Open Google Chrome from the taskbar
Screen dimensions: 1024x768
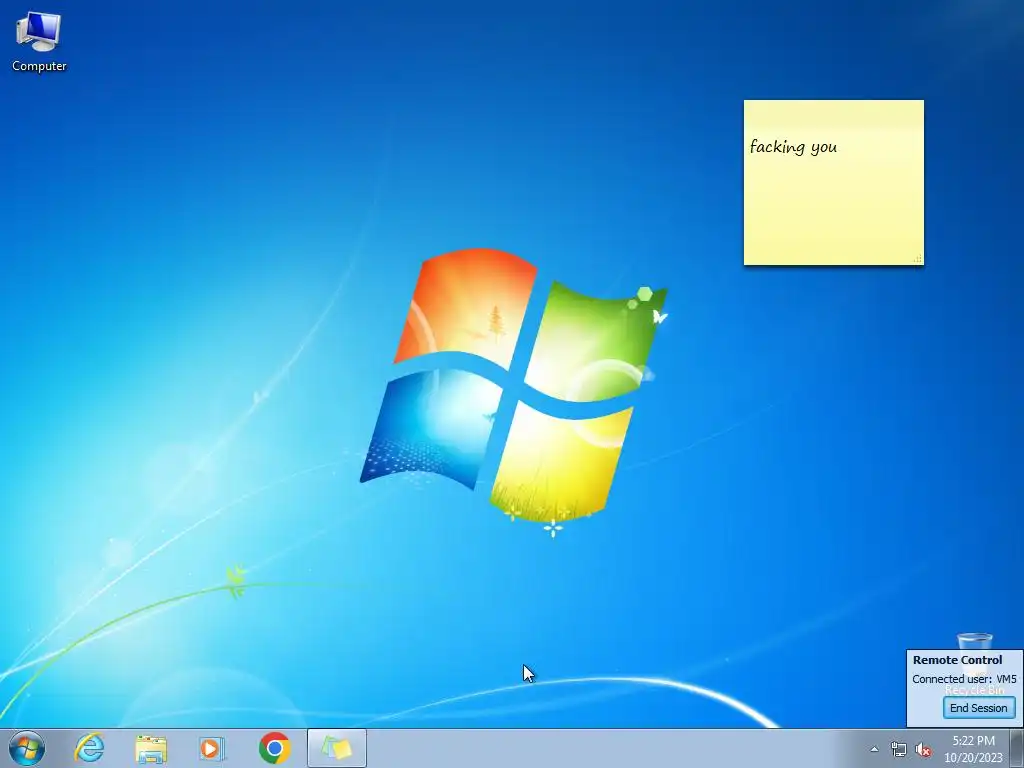[274, 748]
